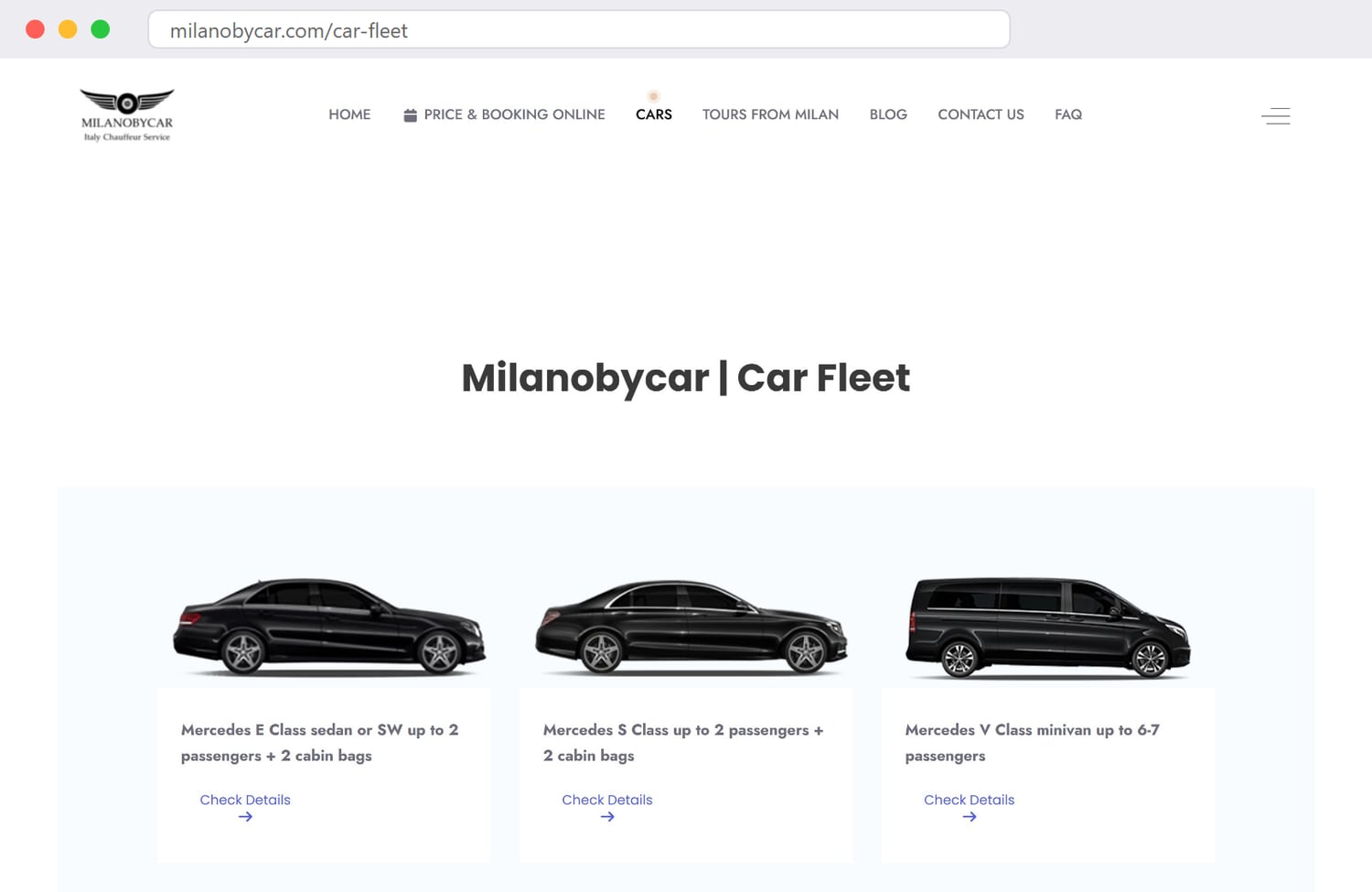The height and width of the screenshot is (892, 1372).
Task: Click the Milanobycar winged logo
Action: click(x=127, y=114)
